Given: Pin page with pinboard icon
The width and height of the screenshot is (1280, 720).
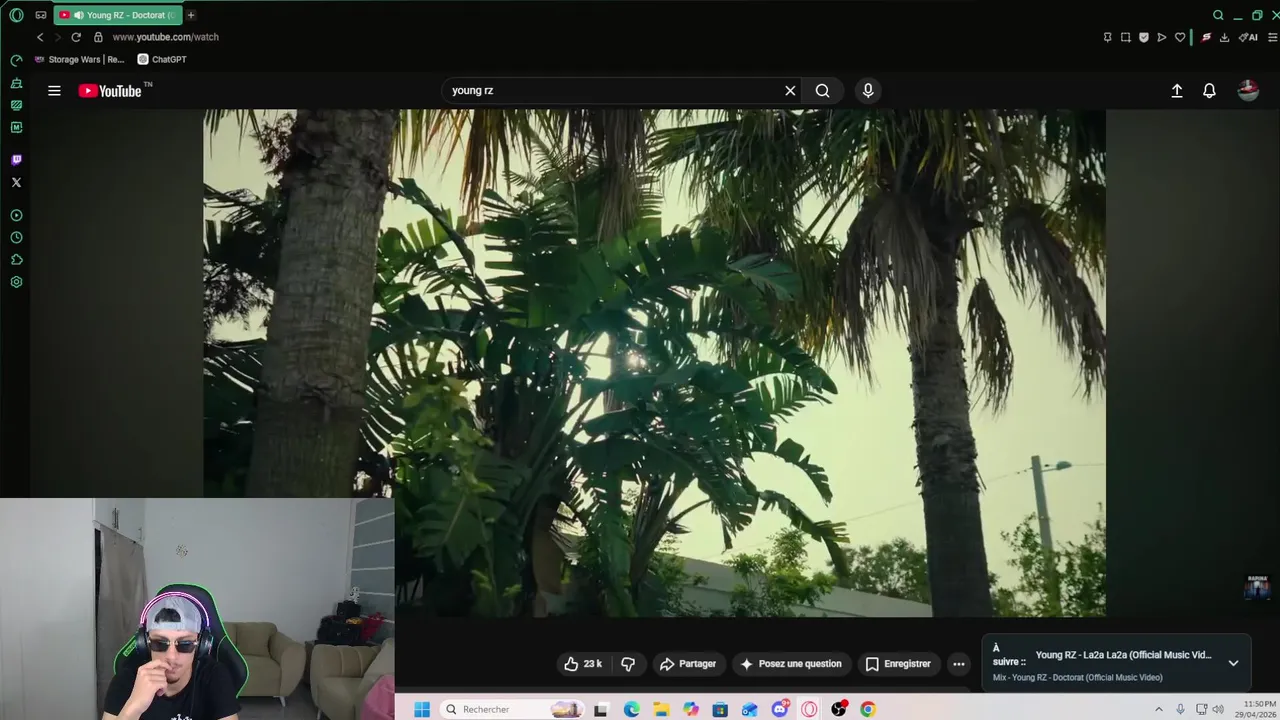Looking at the screenshot, I should (1107, 37).
